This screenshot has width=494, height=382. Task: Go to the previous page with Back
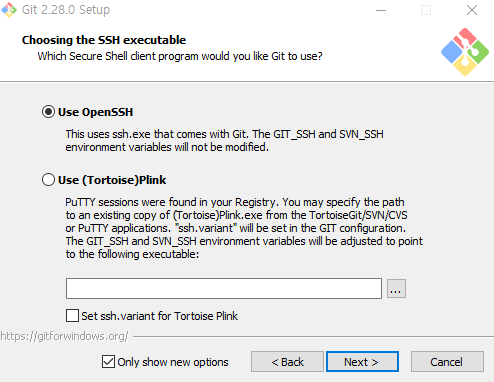(x=287, y=362)
